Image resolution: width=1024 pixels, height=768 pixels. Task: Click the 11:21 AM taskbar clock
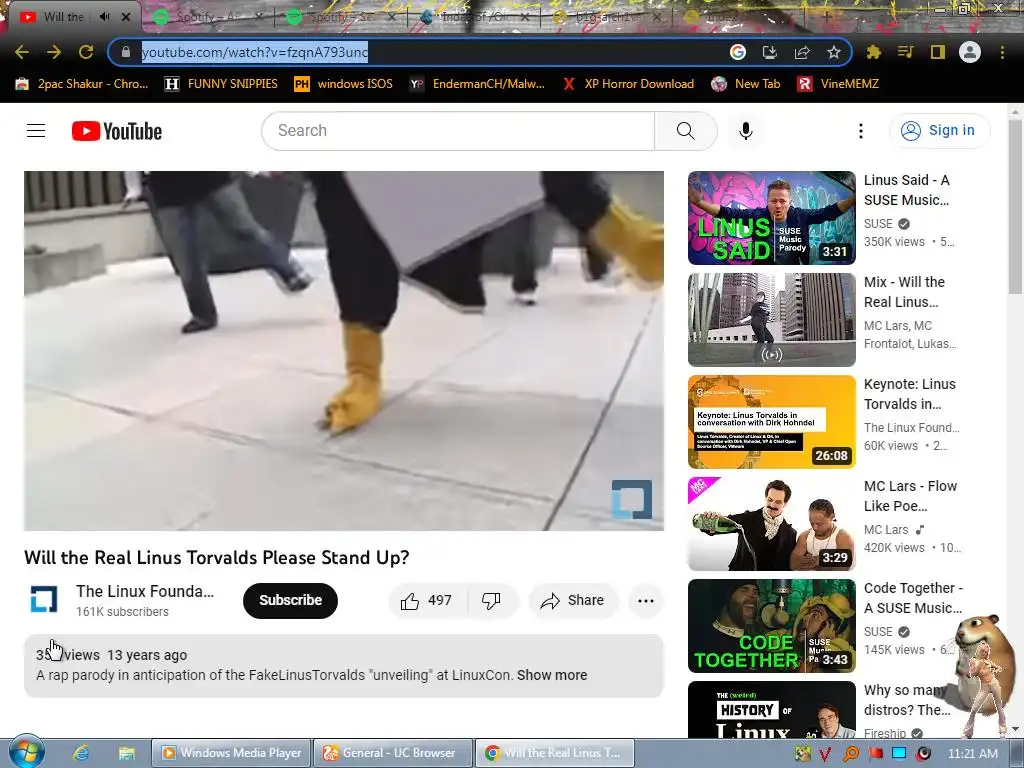point(972,754)
